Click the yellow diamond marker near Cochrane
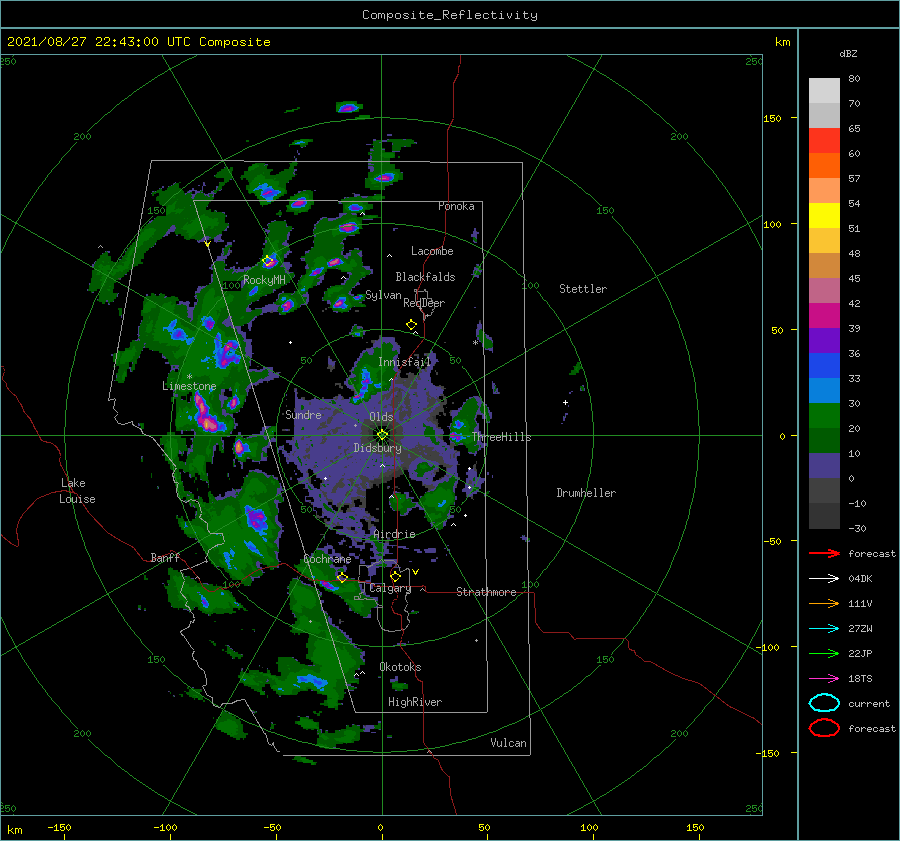 tap(342, 577)
